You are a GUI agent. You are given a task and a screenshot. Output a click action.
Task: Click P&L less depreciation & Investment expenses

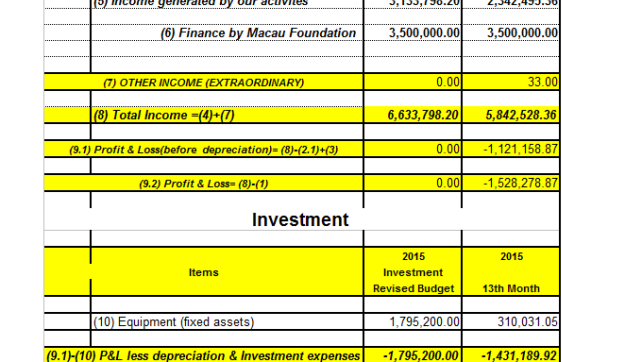point(203,355)
